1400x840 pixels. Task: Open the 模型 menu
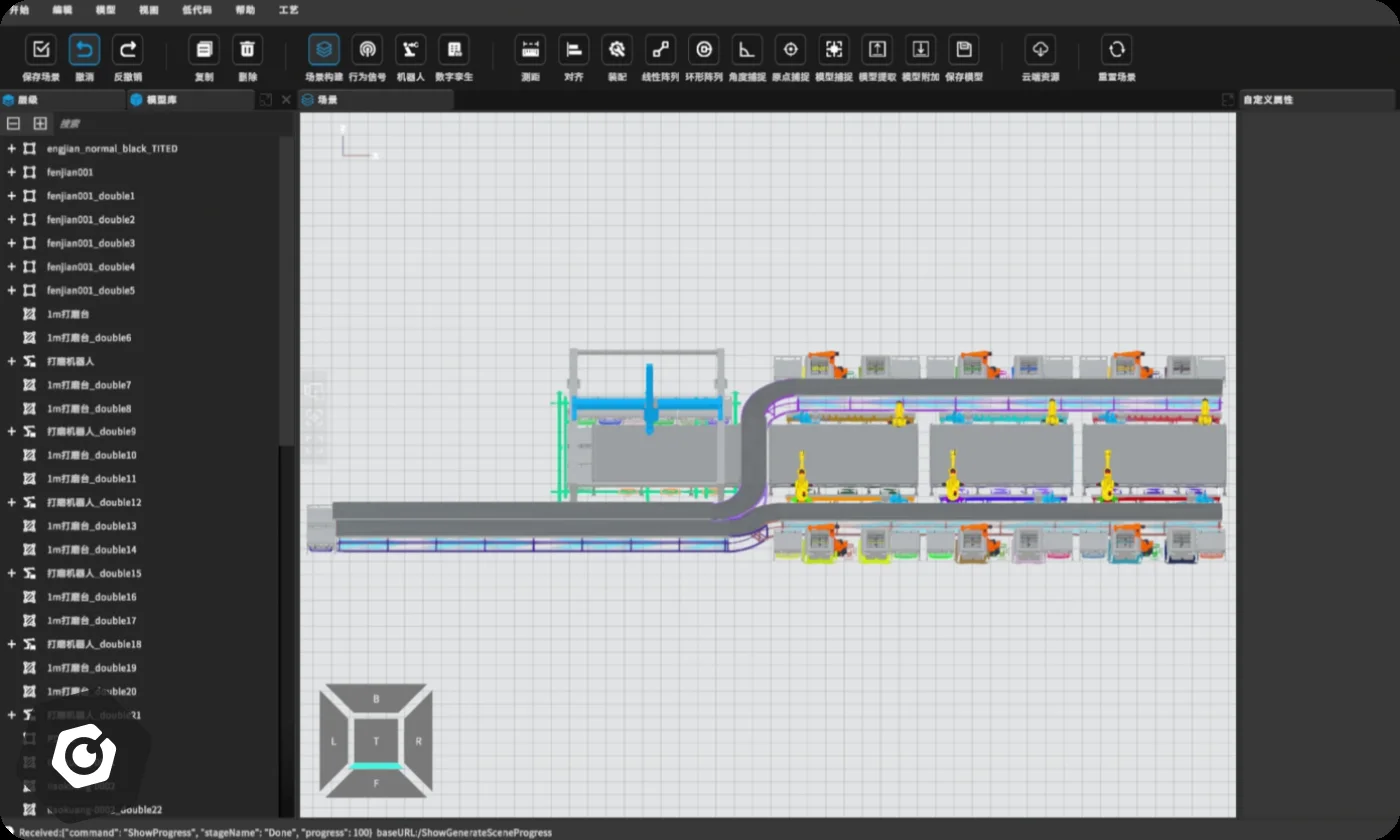pos(104,9)
